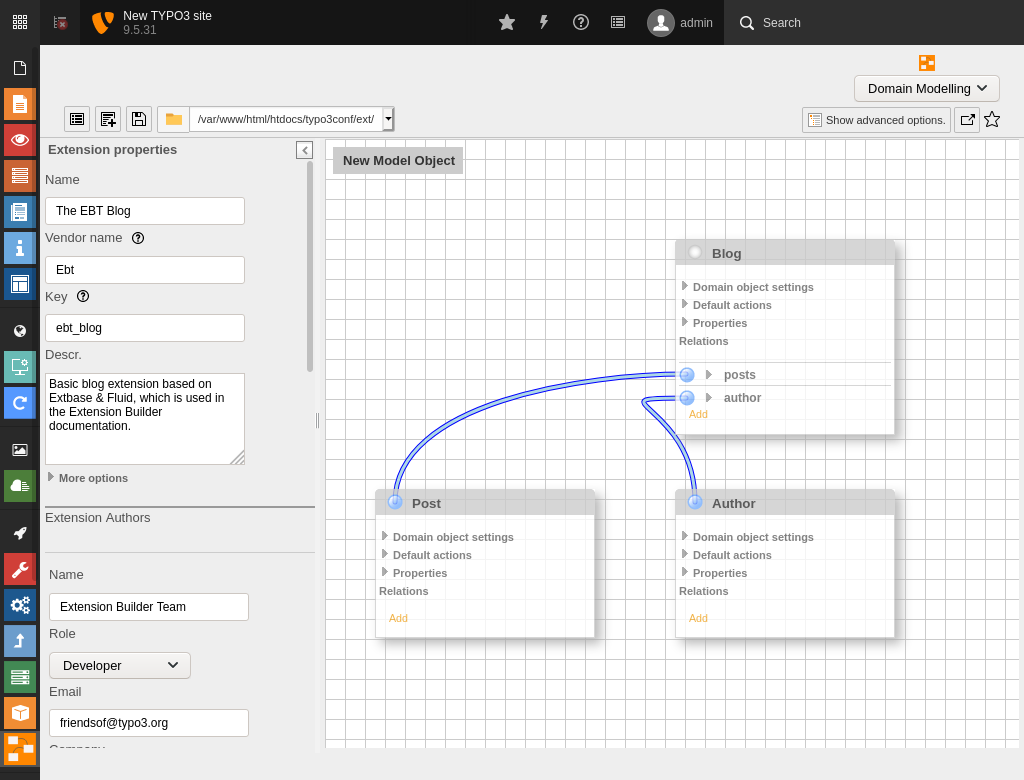Open the bookmarks star in the top bar
The height and width of the screenshot is (780, 1024).
tap(507, 22)
